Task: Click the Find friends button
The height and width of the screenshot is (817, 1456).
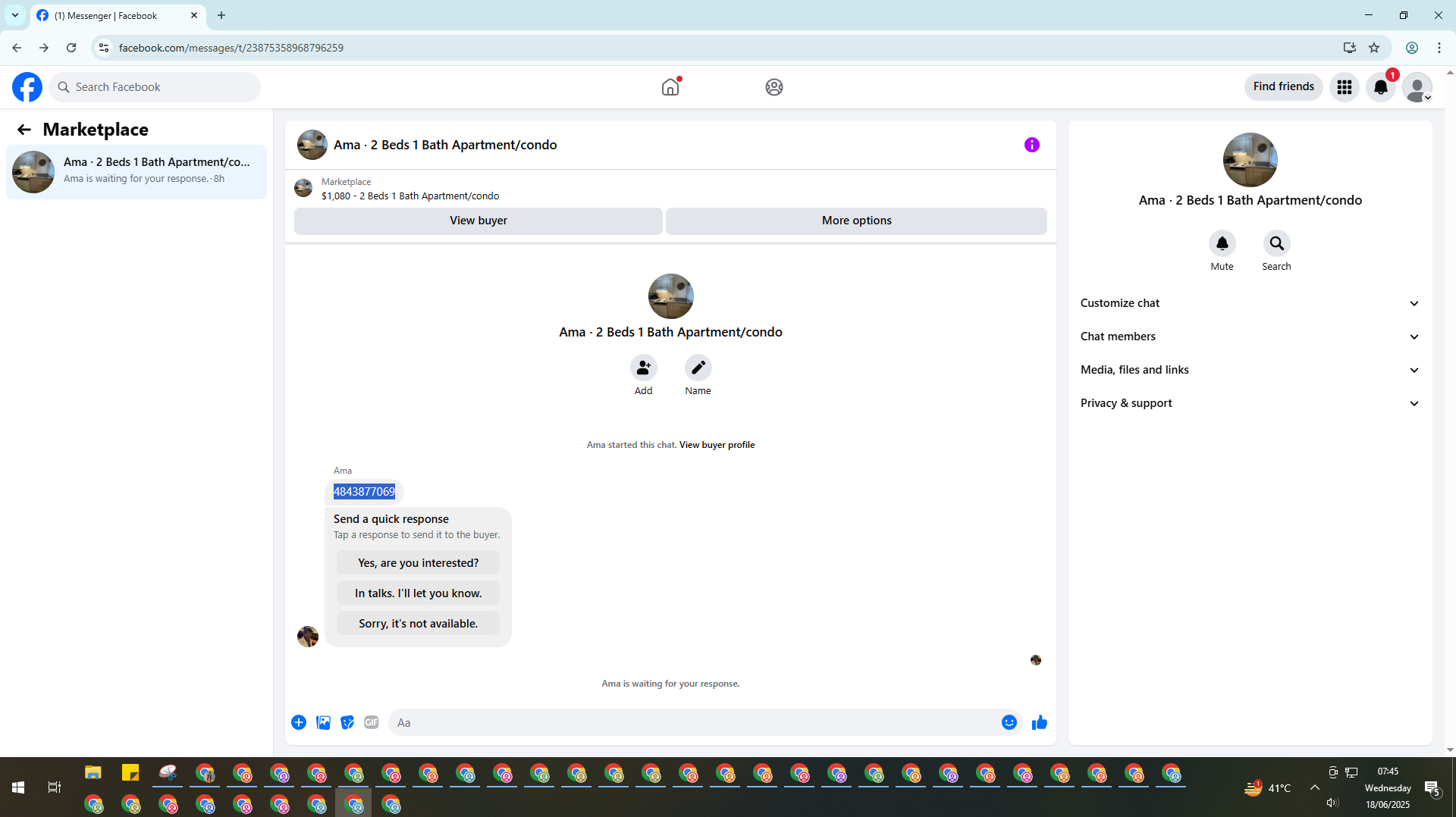Action: point(1283,86)
